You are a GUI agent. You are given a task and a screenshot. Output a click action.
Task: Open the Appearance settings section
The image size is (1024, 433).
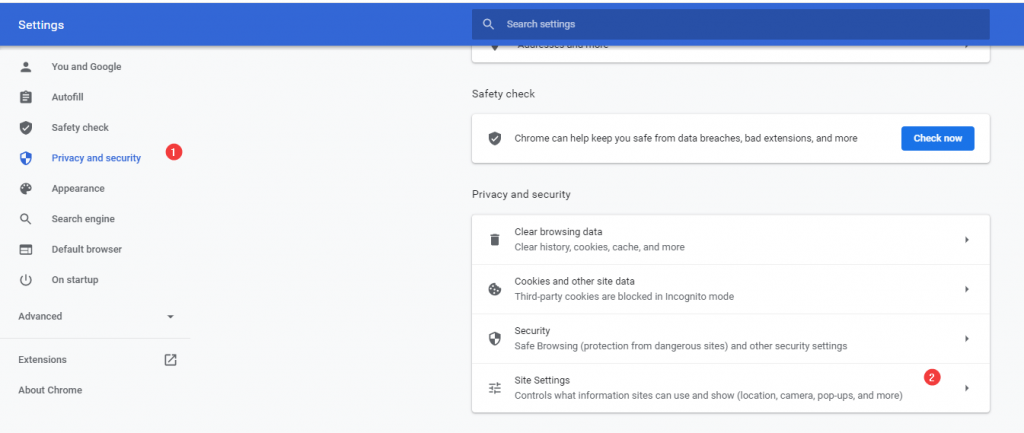click(78, 189)
